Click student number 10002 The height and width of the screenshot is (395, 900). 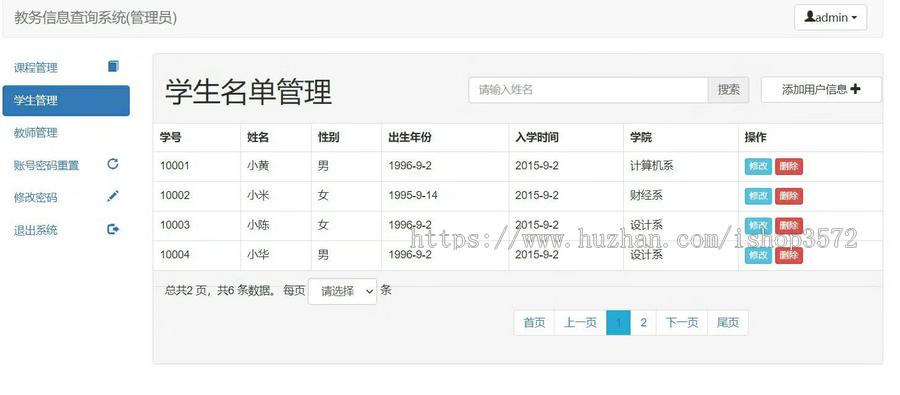[174, 195]
